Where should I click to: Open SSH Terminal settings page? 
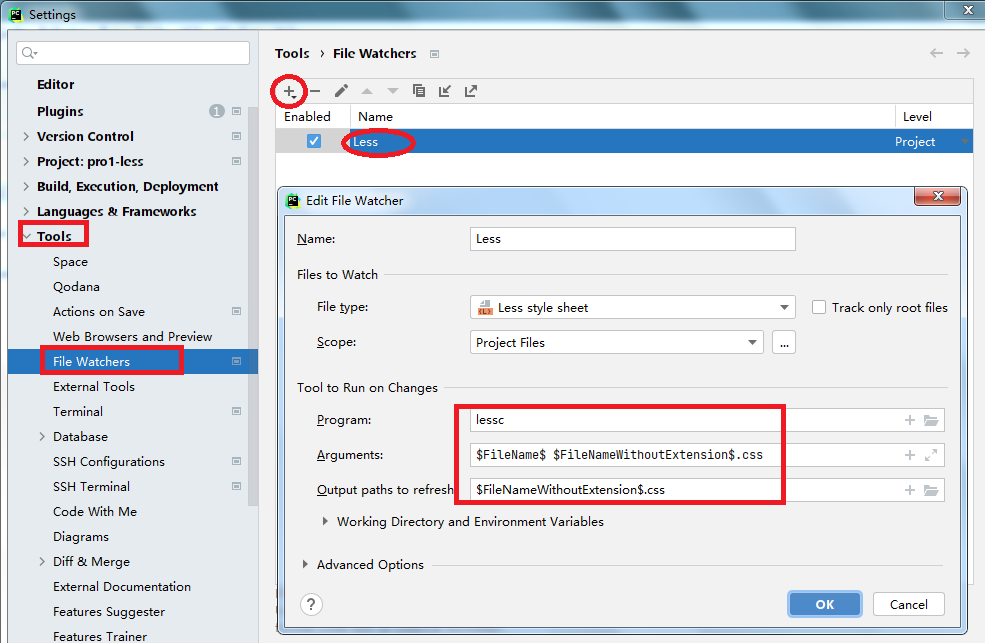[x=91, y=487]
